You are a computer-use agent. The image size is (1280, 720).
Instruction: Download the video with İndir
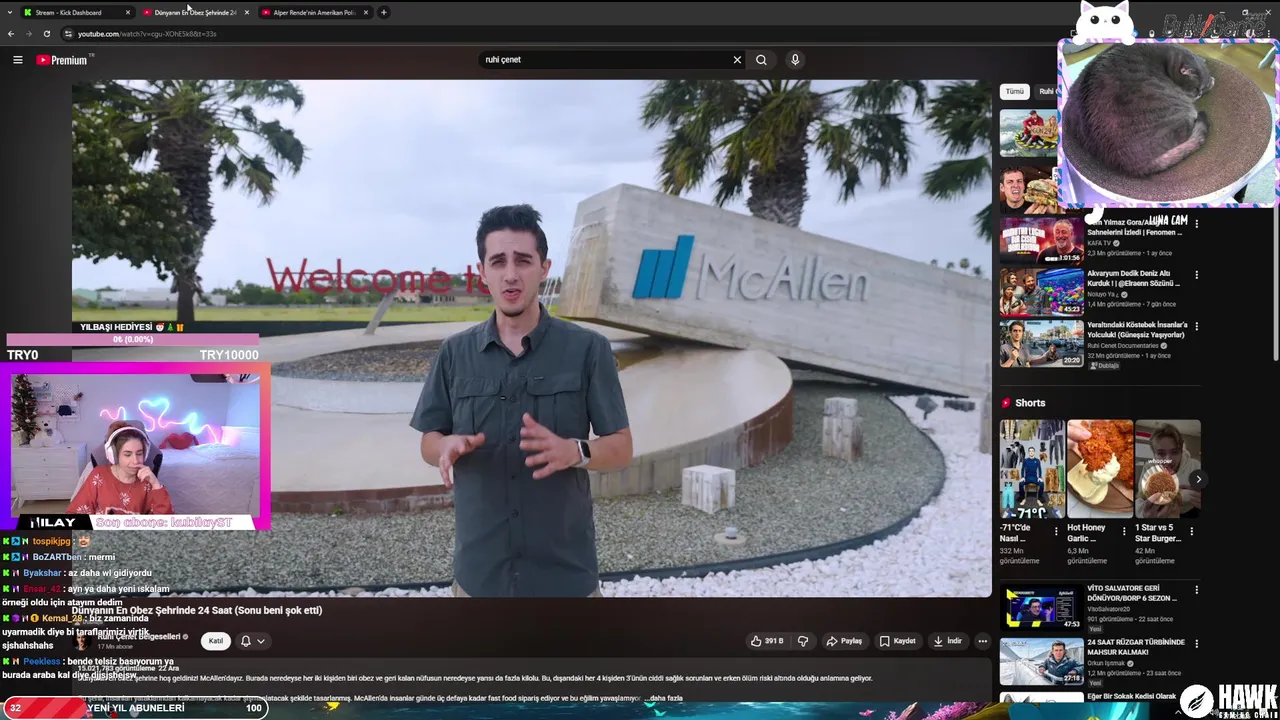pos(947,641)
